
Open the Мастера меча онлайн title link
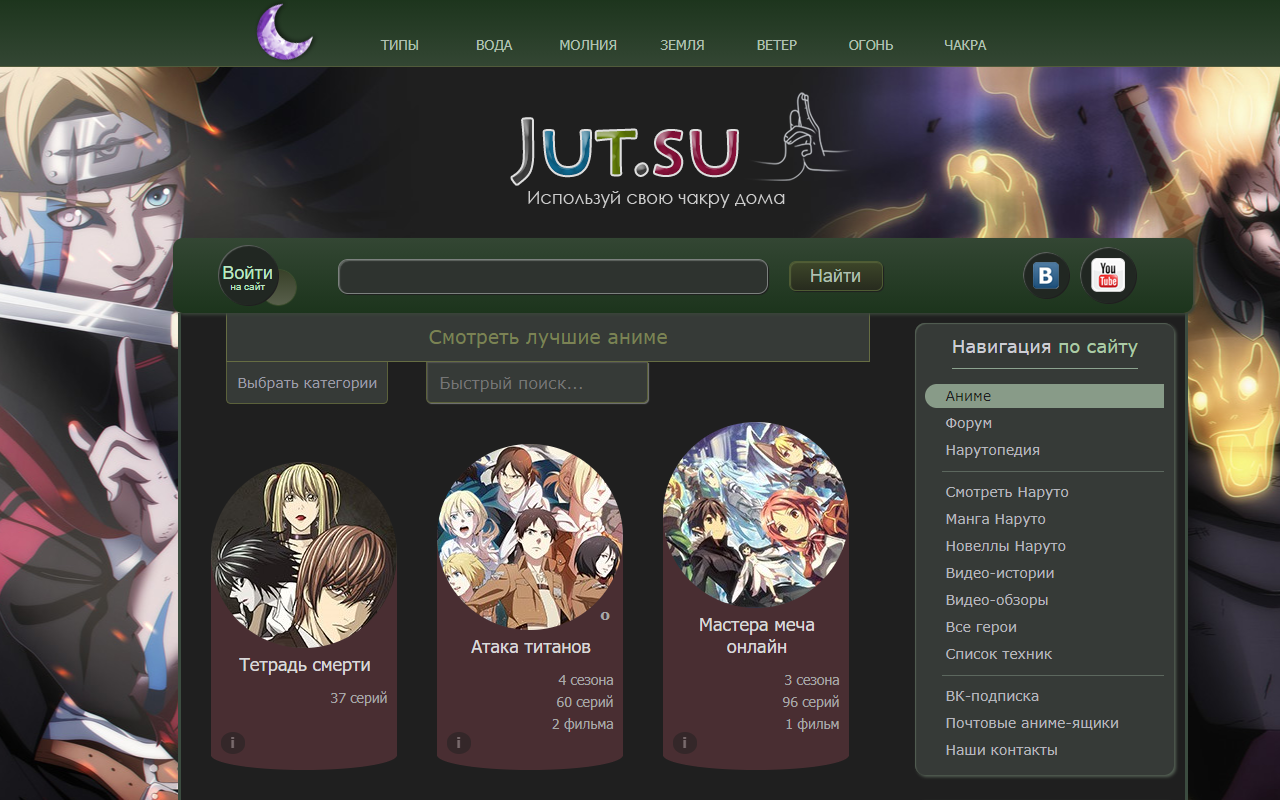757,636
